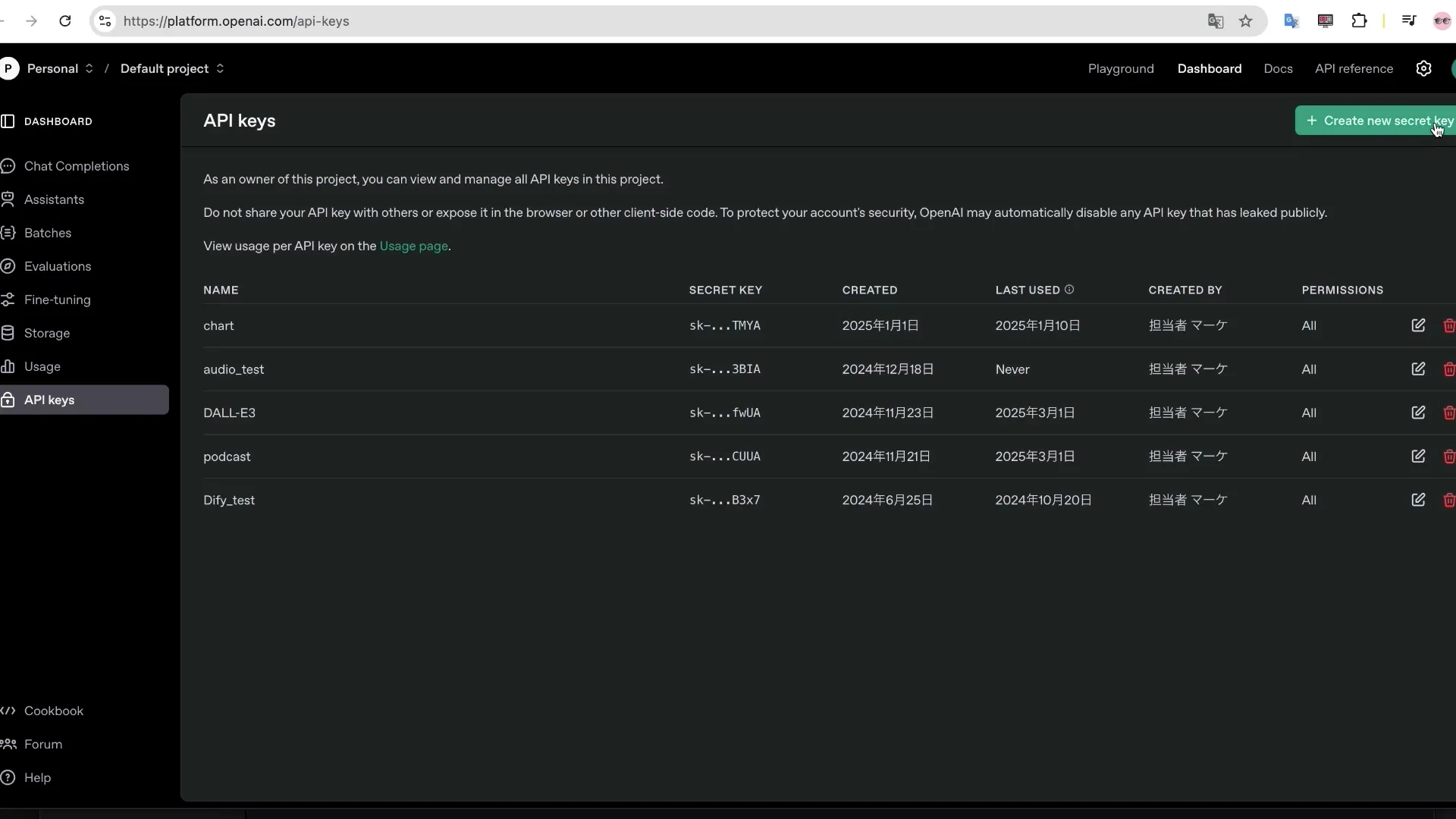The height and width of the screenshot is (819, 1456).
Task: Click the edit icon for chart key
Action: click(x=1418, y=325)
